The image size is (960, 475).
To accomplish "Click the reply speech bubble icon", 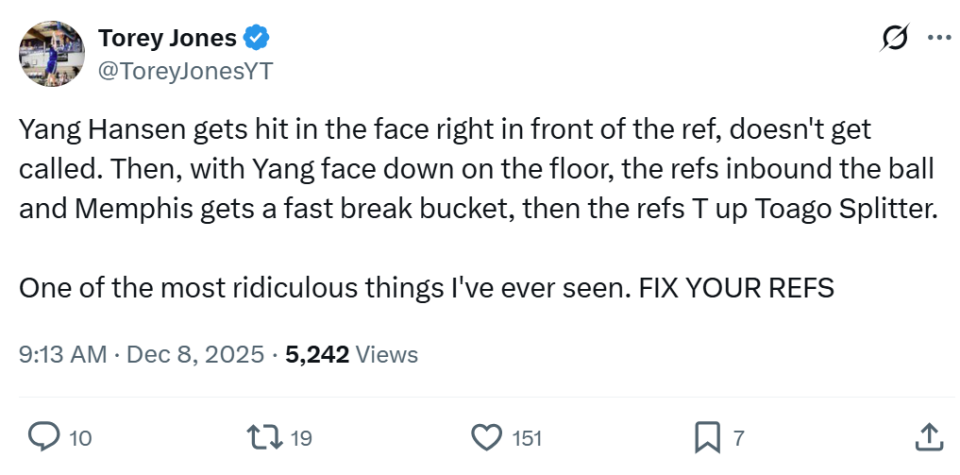I will pyautogui.click(x=43, y=436).
